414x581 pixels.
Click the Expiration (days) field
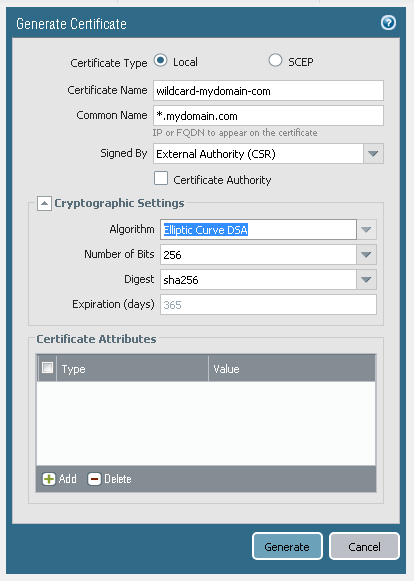(x=268, y=305)
